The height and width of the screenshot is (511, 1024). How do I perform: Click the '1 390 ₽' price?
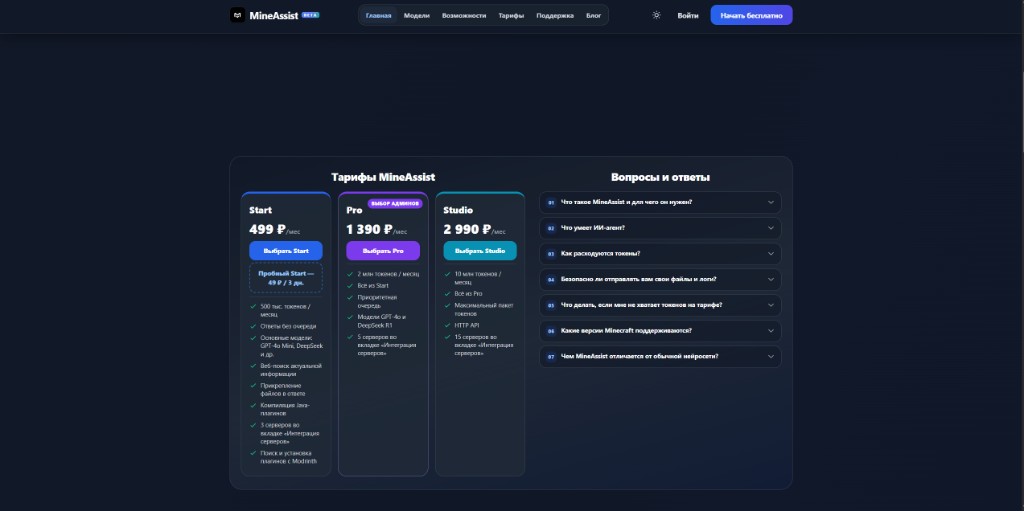point(369,229)
